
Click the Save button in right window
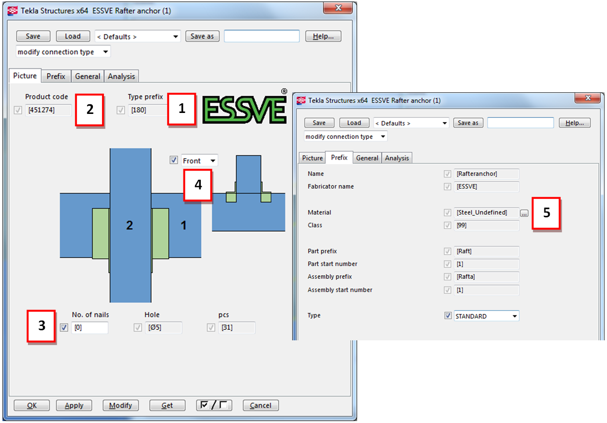319,123
